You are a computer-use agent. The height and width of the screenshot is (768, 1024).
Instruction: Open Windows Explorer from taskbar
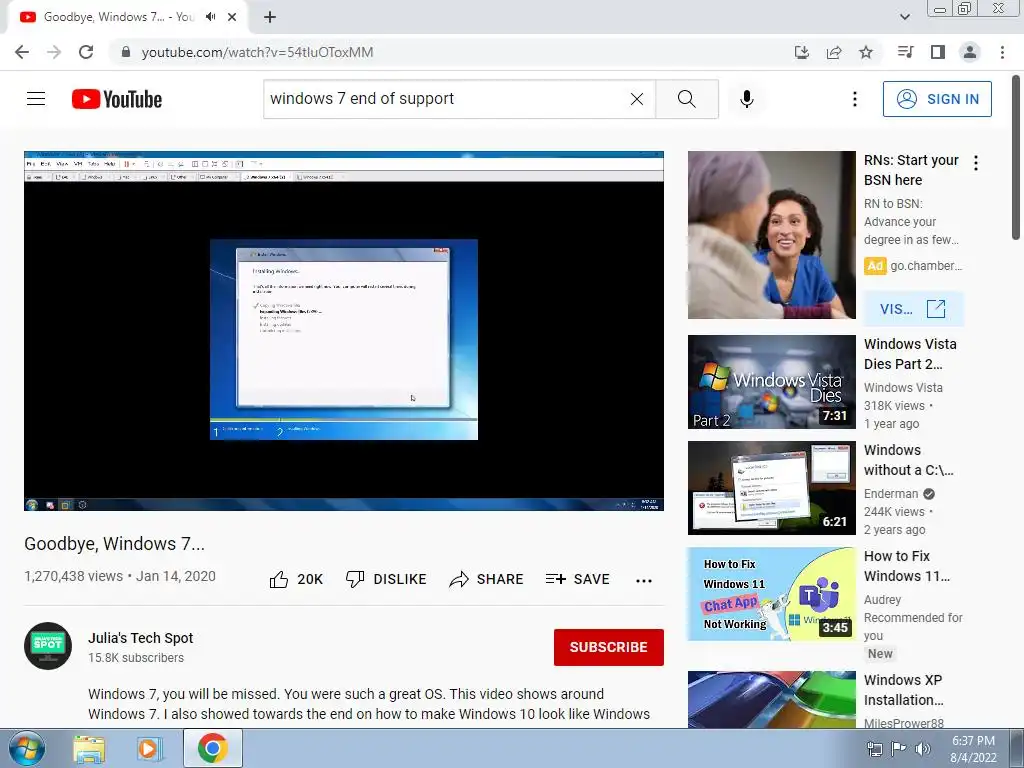[x=89, y=749]
